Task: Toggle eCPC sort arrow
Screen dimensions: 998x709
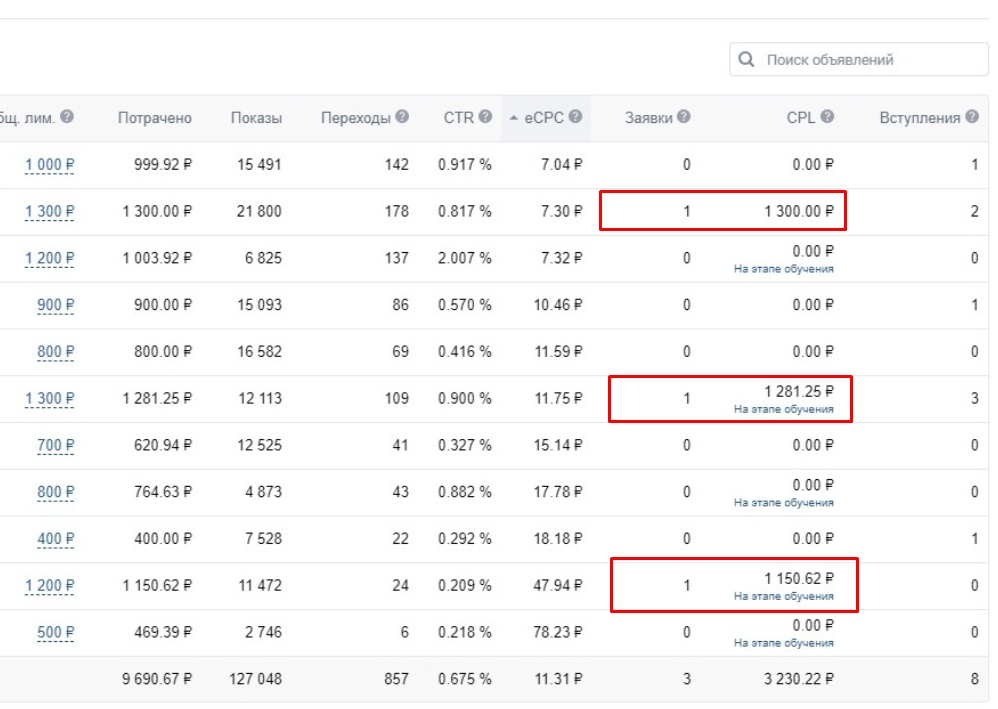Action: 514,118
